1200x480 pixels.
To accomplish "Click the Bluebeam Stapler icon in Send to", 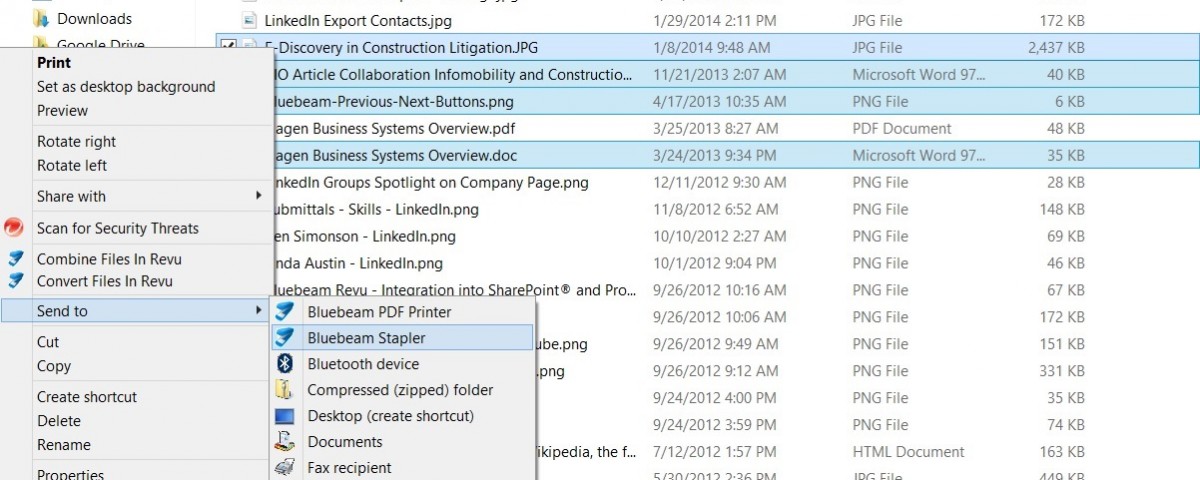I will pyautogui.click(x=285, y=338).
